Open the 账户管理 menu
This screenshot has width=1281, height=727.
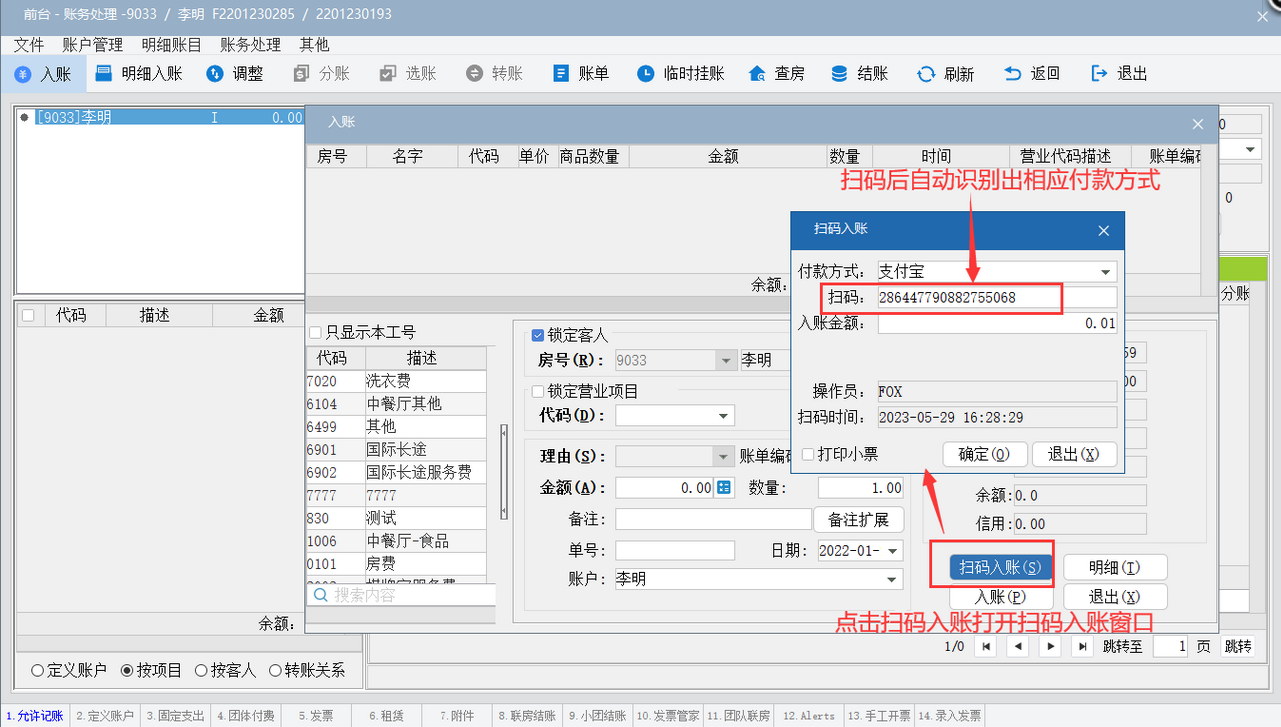tap(93, 45)
